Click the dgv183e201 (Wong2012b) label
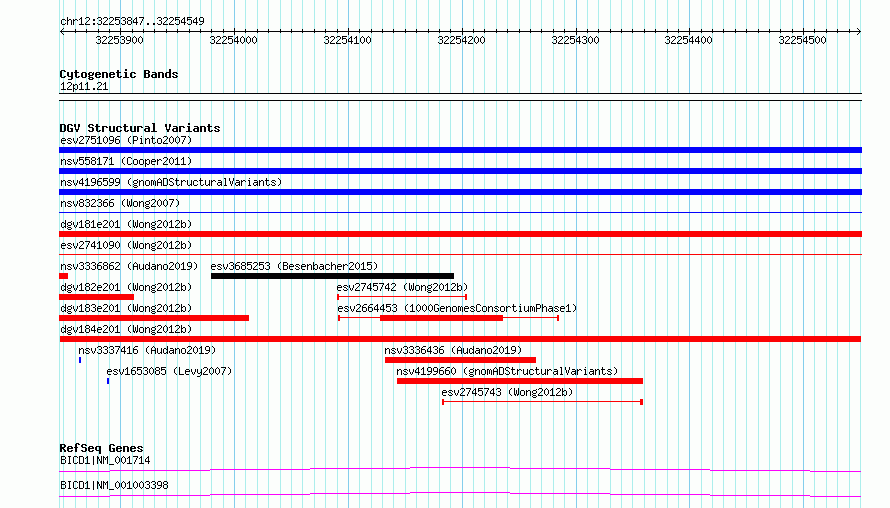This screenshot has height=508, width=890. (126, 308)
